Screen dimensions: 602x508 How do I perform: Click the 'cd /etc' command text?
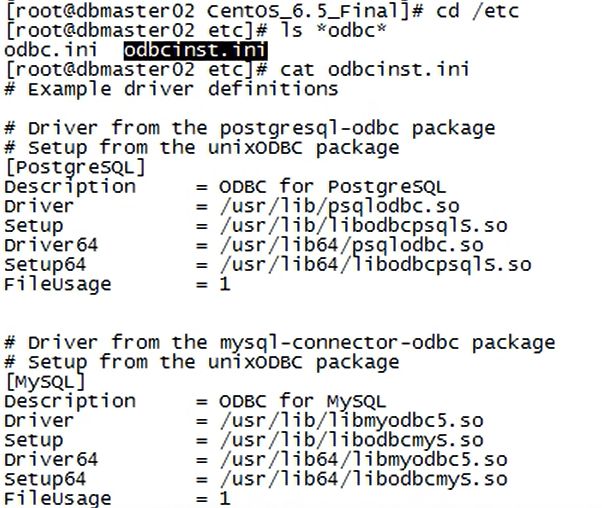[478, 11]
